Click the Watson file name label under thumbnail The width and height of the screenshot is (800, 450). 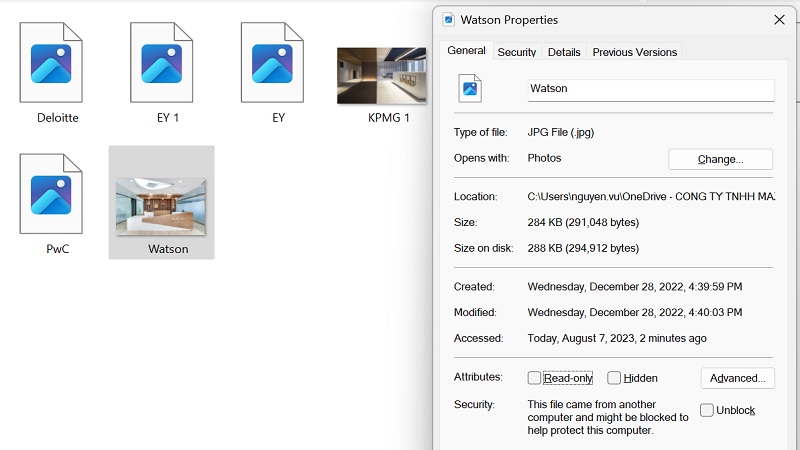click(x=168, y=249)
